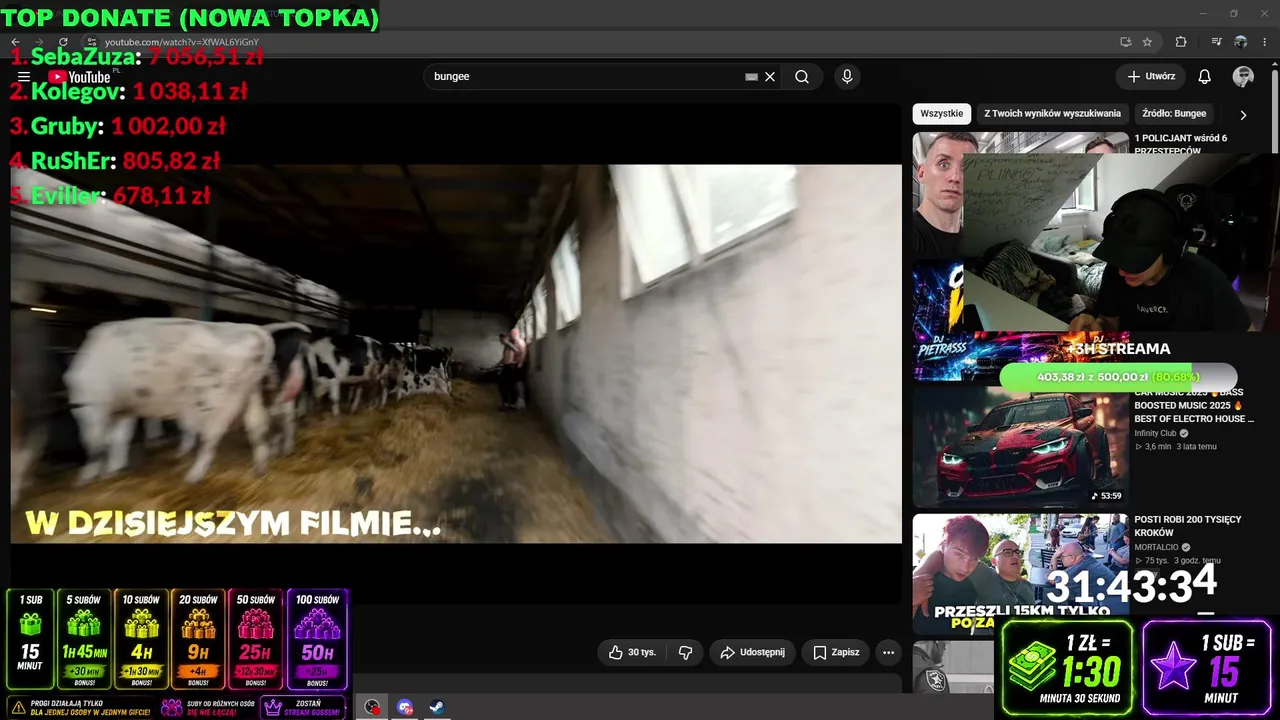This screenshot has width=1280, height=720.
Task: Go back in the browser
Action: 15,42
